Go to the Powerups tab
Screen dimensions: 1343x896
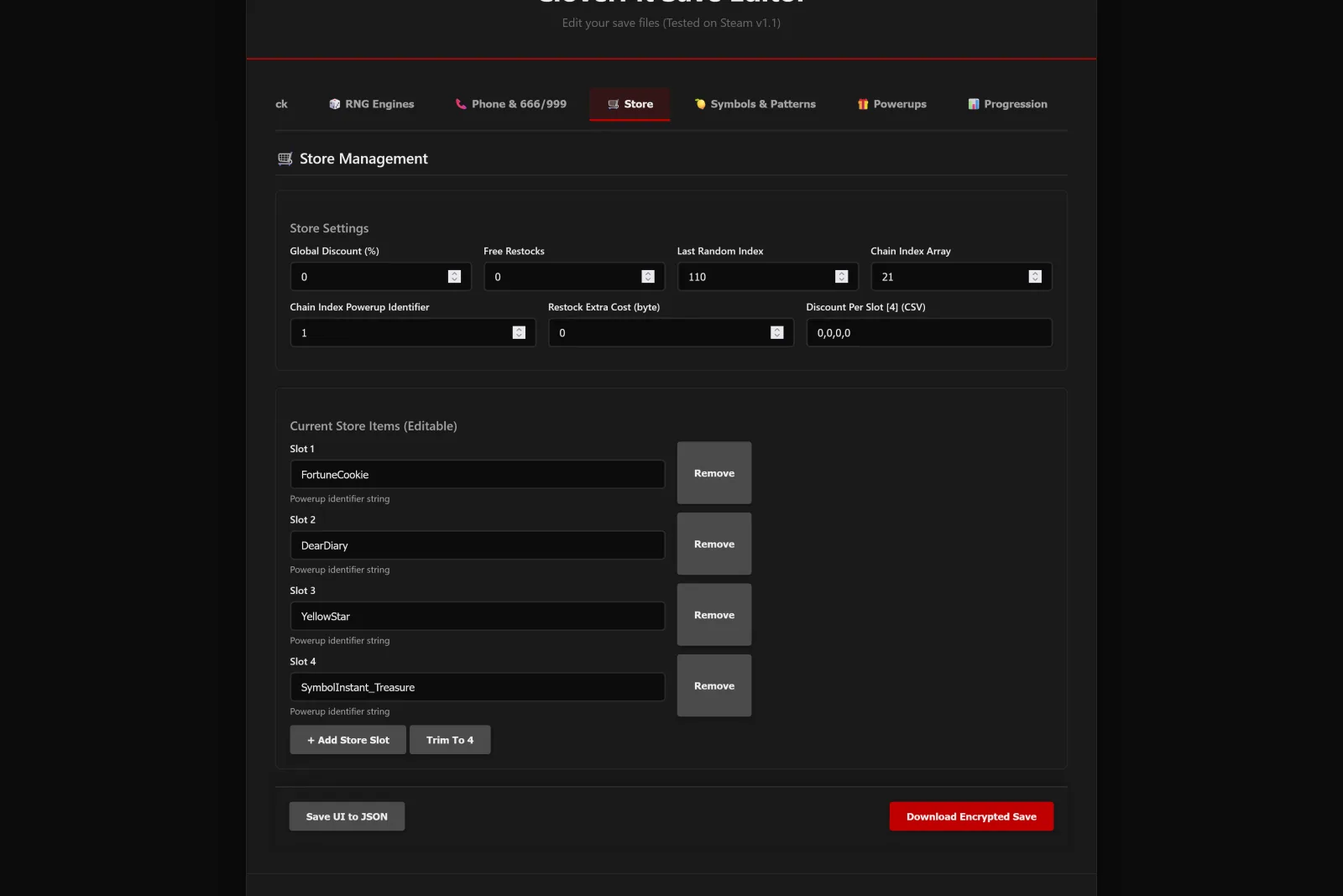[891, 104]
